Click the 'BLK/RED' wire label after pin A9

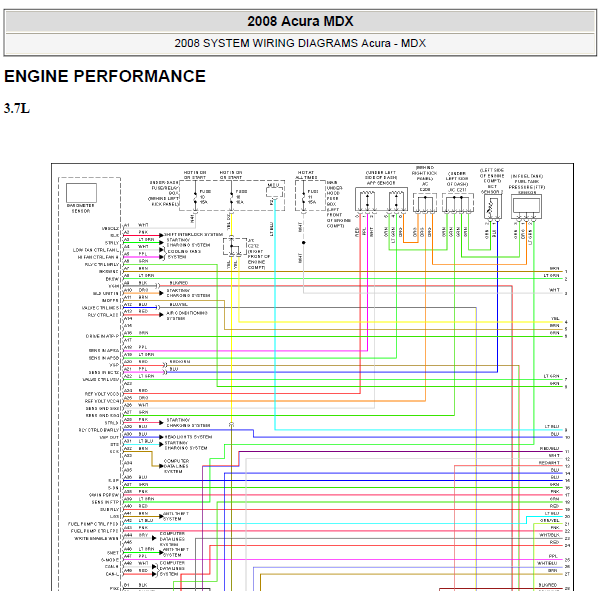tap(179, 283)
